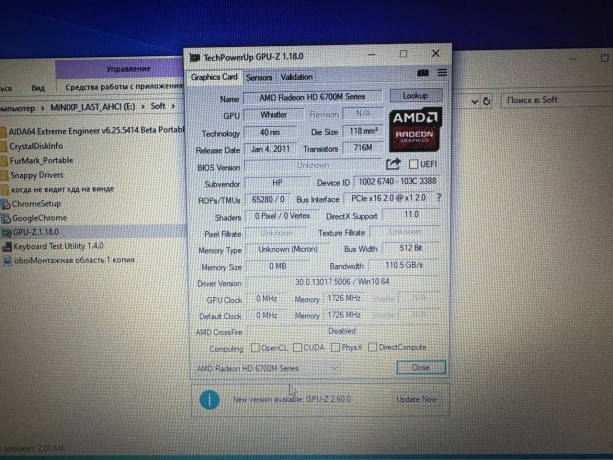Screen dimensions: 613x460
Task: Open the Вид ribbon tab in Explorer
Action: point(38,88)
